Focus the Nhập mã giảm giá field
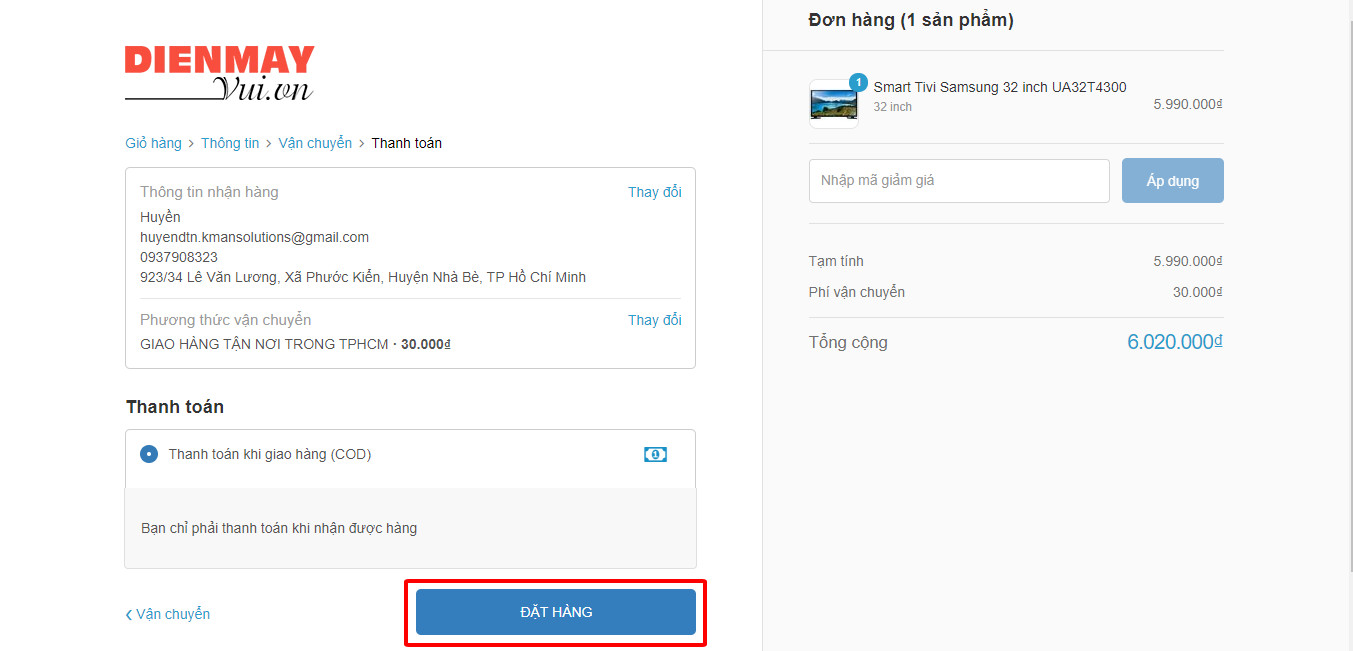 pos(958,181)
